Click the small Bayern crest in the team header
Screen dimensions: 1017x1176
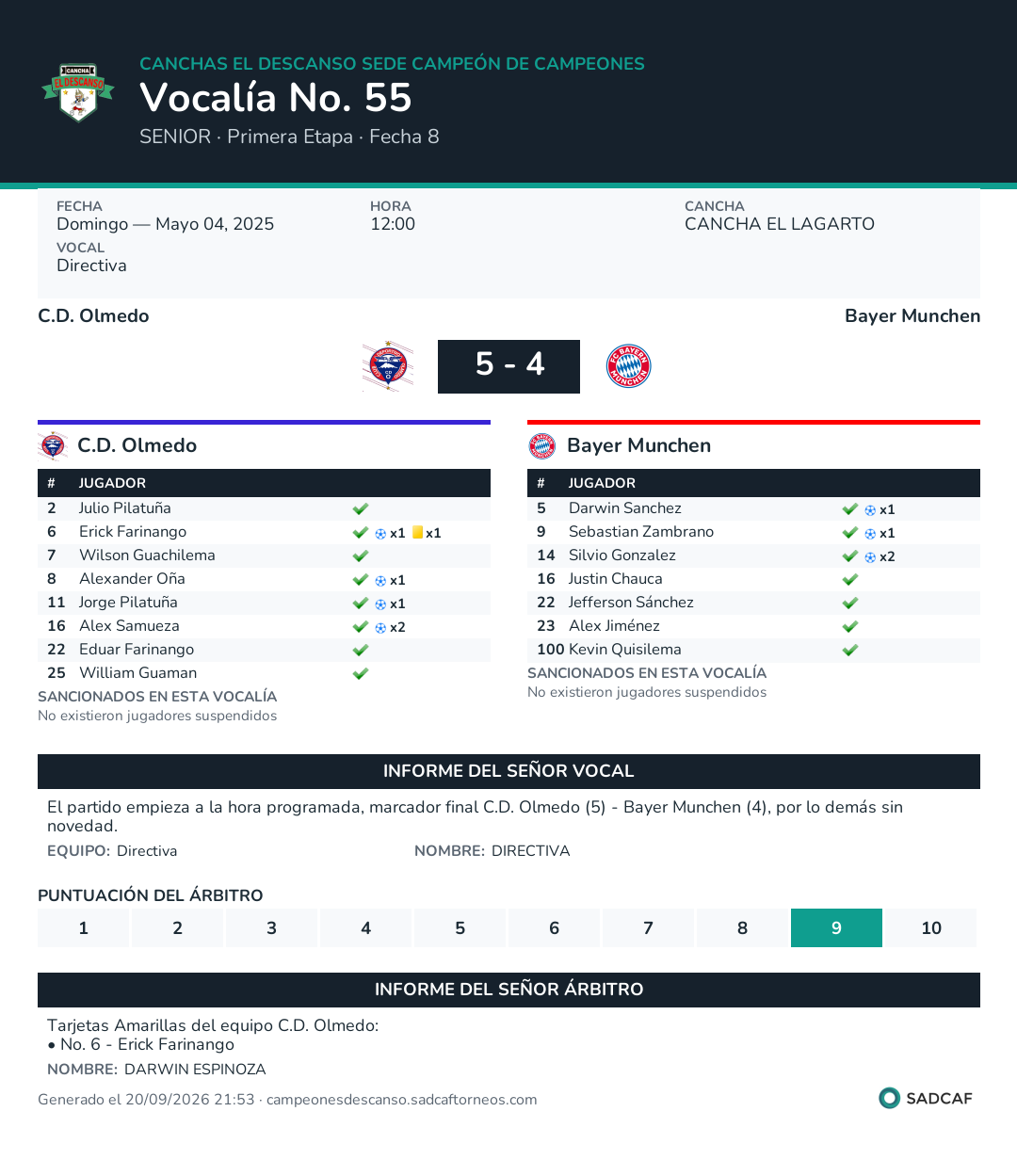[x=542, y=445]
